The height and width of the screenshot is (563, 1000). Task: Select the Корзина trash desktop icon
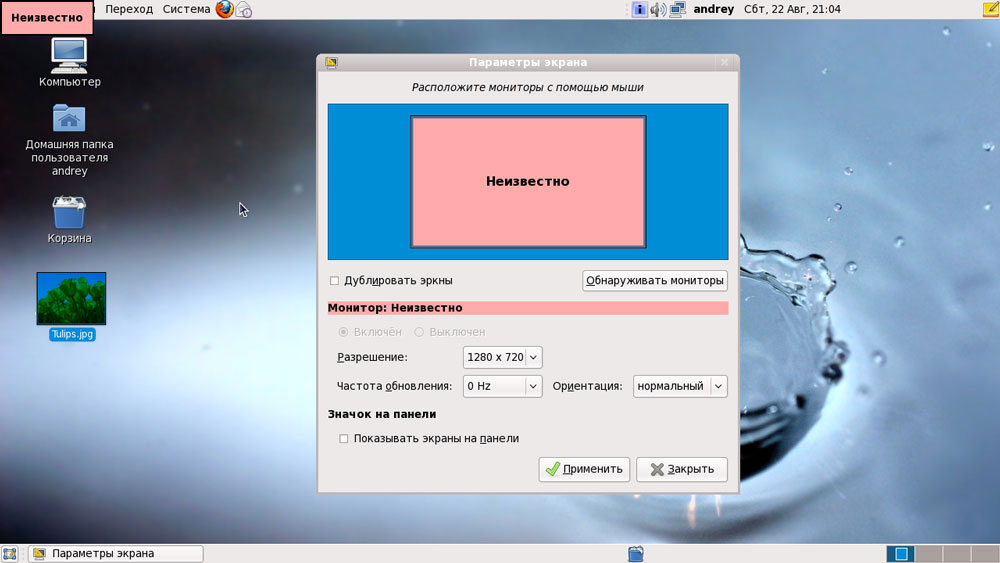pos(70,219)
